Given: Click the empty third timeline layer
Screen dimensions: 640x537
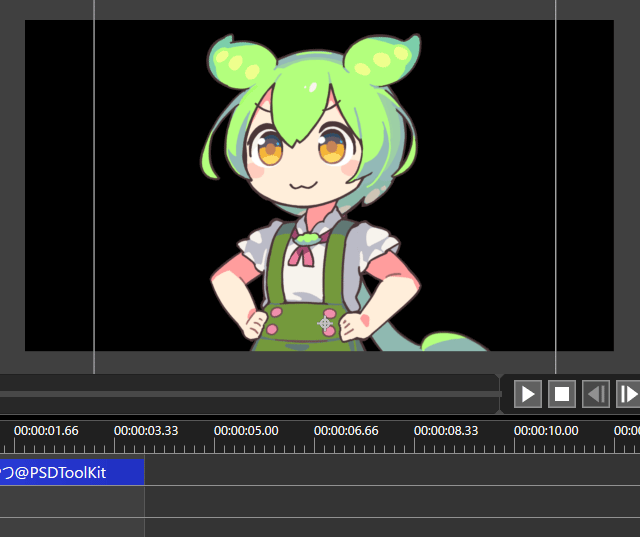Looking at the screenshot, I should coord(390,528).
